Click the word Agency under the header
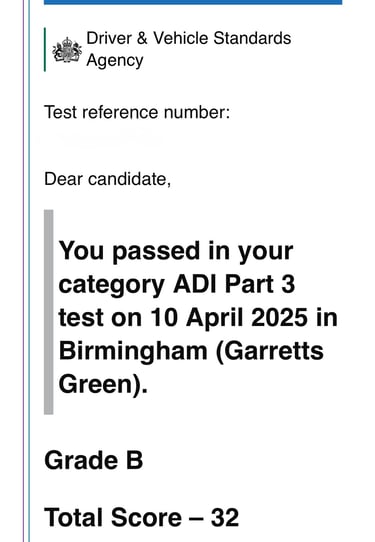Image resolution: width=375 pixels, height=542 pixels. [x=115, y=60]
